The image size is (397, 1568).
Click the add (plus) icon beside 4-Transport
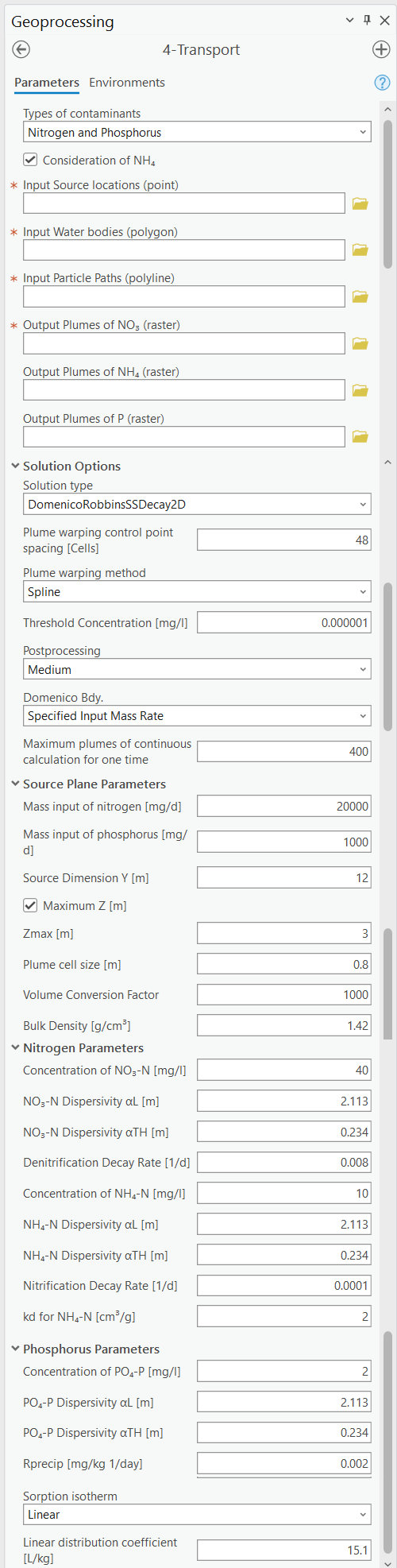tap(381, 50)
